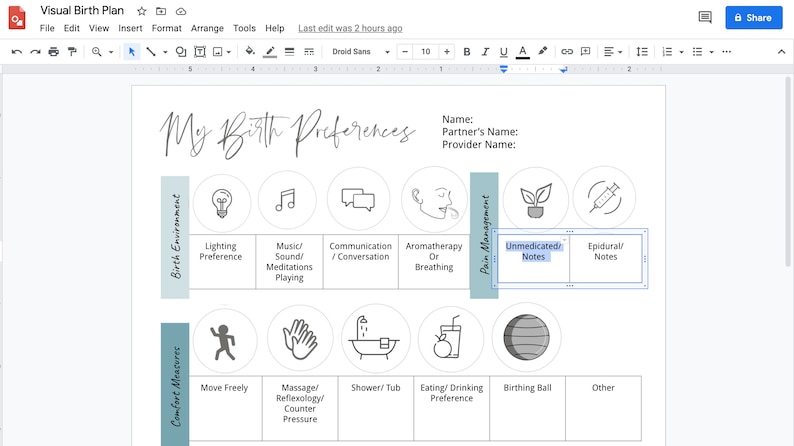Click the font size field showing 10
Viewport: 794px width, 446px height.
tap(426, 52)
